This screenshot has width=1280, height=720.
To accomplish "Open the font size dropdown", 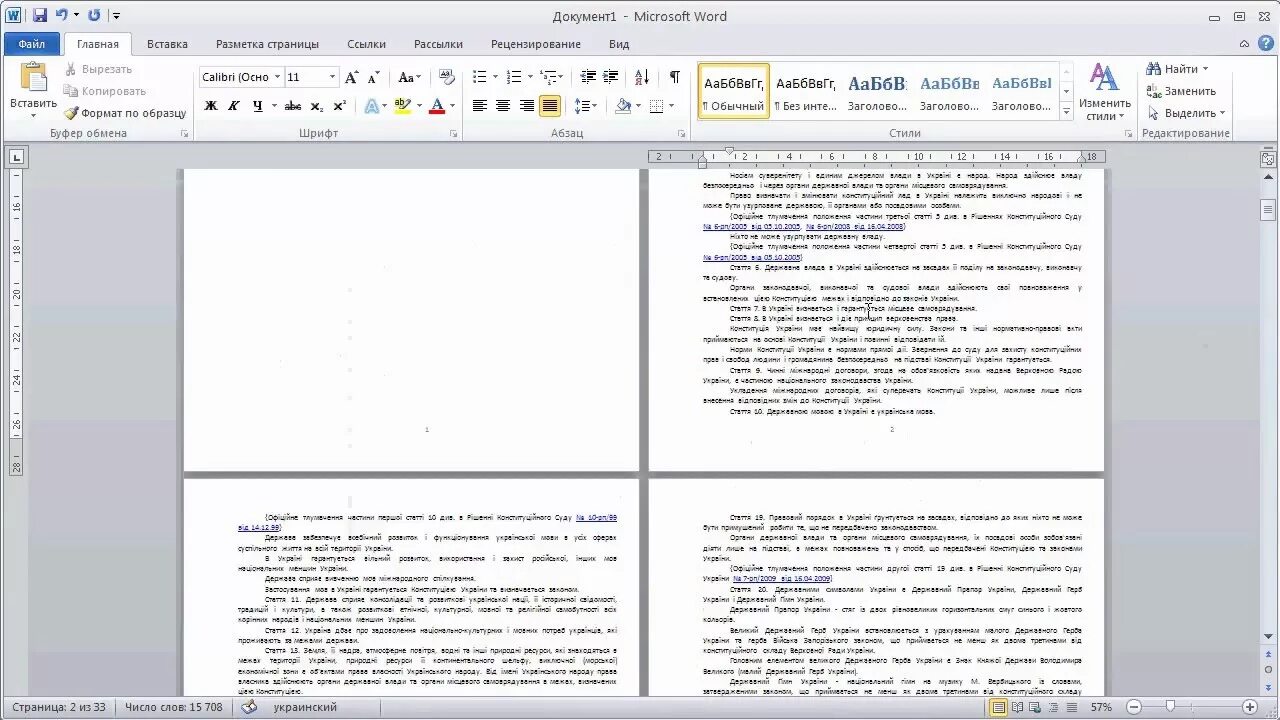I will click(333, 77).
